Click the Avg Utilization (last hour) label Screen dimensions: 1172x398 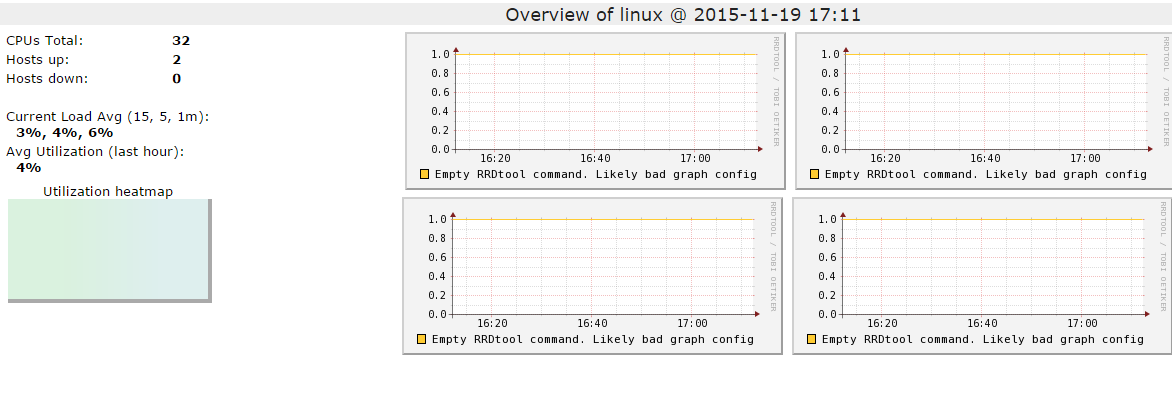tap(95, 151)
